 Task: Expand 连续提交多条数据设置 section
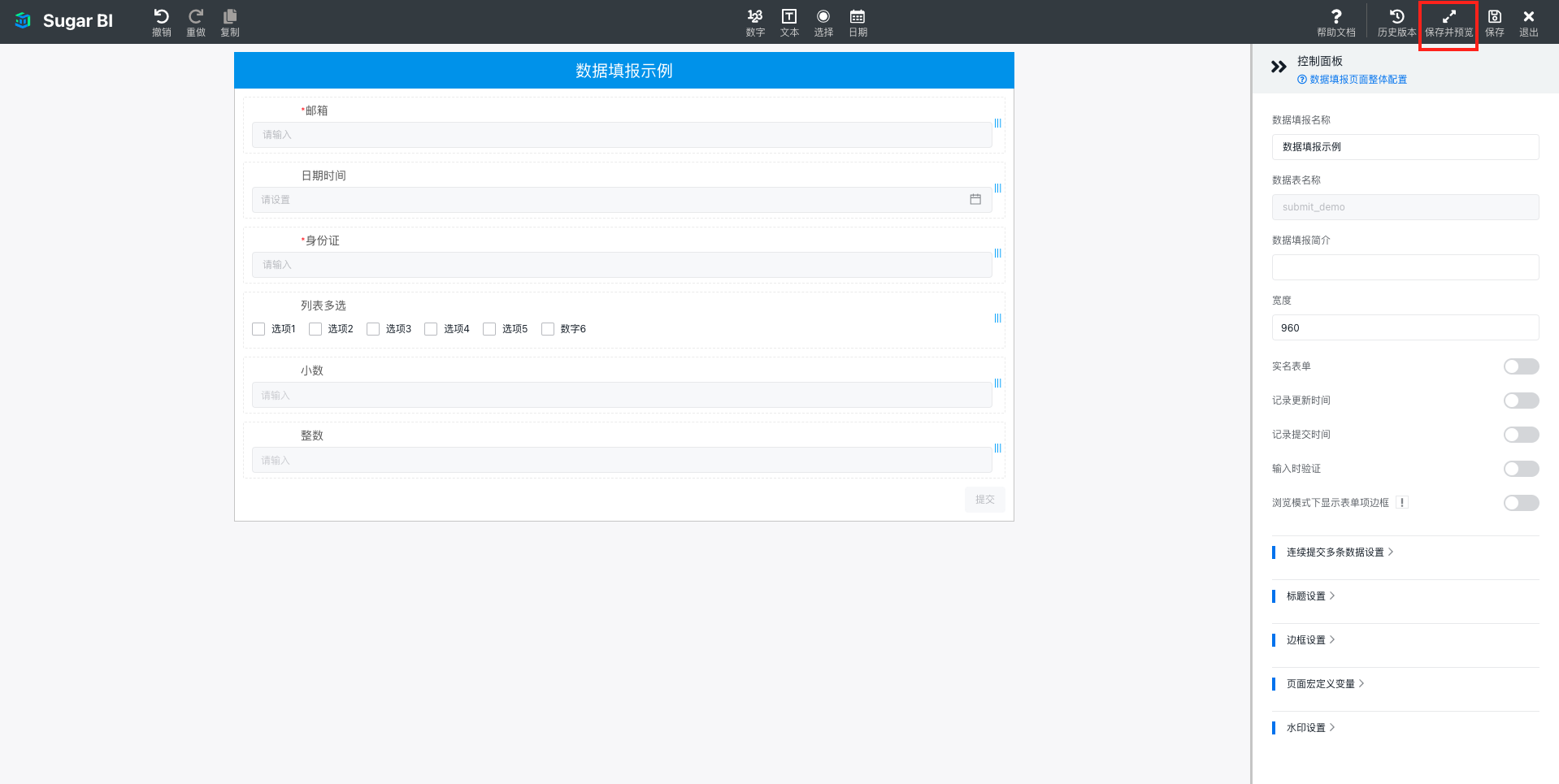1340,552
